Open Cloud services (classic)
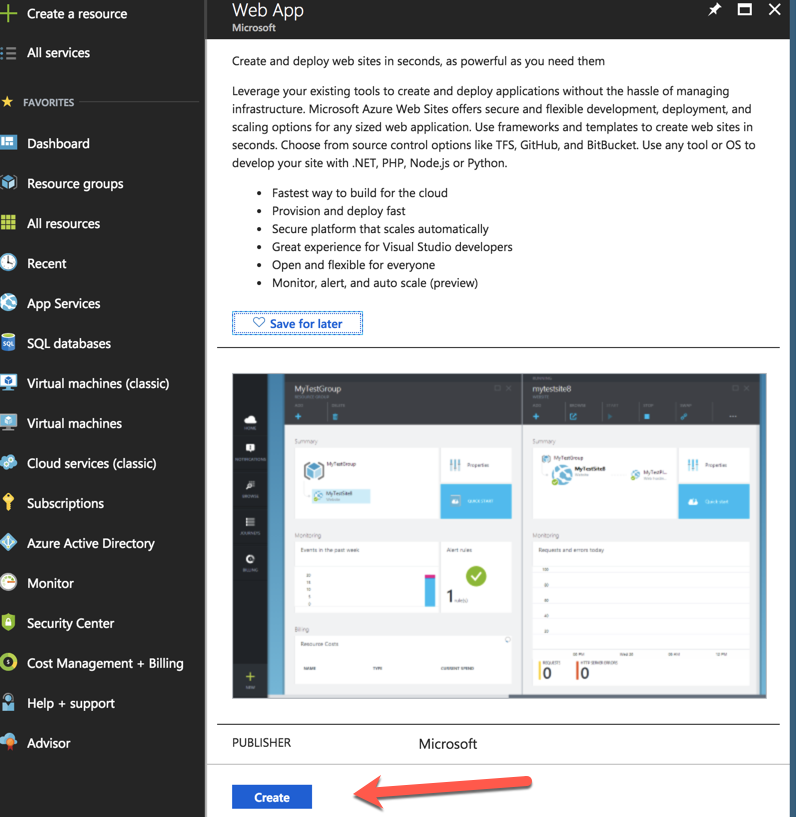 pos(92,463)
